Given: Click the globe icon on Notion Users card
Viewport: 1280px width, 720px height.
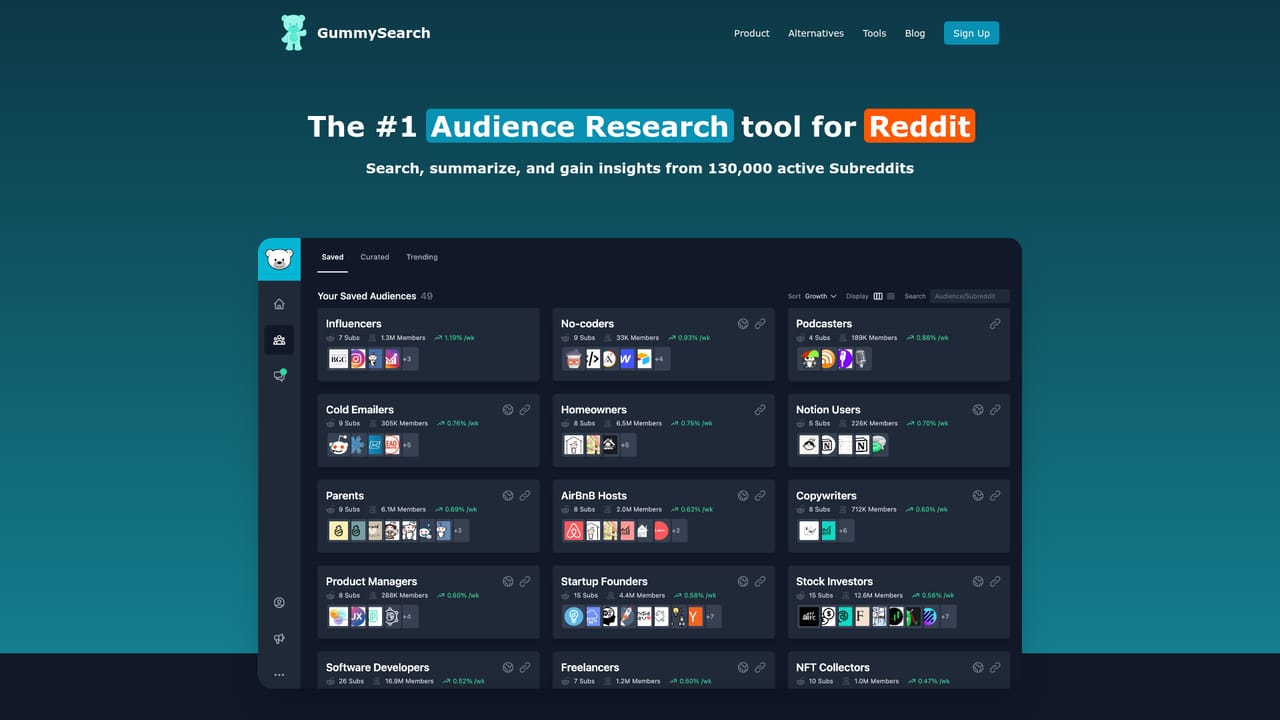Looking at the screenshot, I should (x=978, y=410).
